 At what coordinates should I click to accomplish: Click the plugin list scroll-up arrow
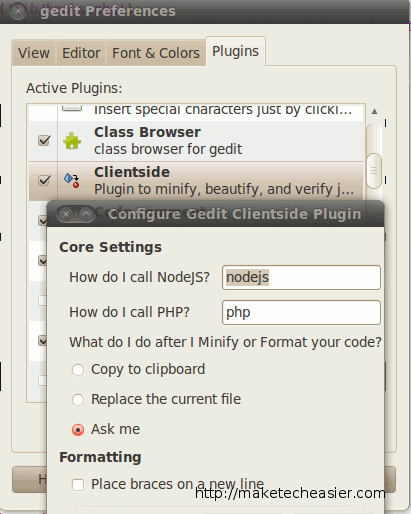(x=374, y=112)
